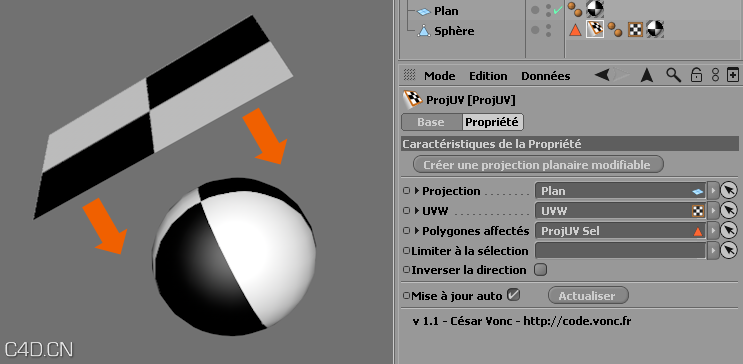
Task: Click the Caractéristiques de la Propriété header
Action: point(570,144)
